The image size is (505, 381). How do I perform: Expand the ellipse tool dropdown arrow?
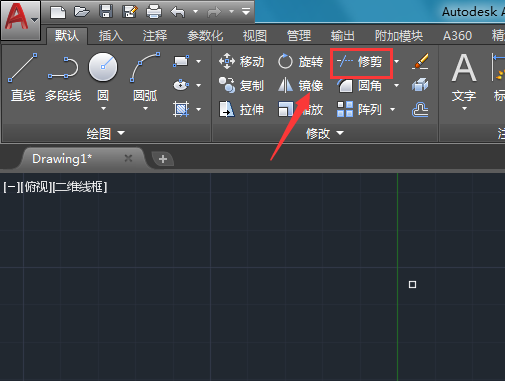(x=199, y=85)
